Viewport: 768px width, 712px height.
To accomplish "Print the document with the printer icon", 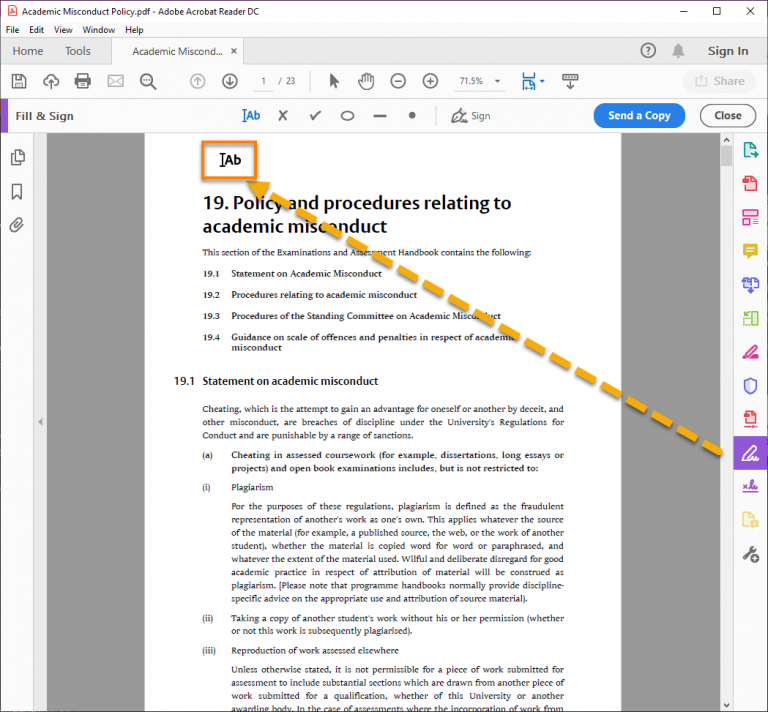I will tap(83, 81).
